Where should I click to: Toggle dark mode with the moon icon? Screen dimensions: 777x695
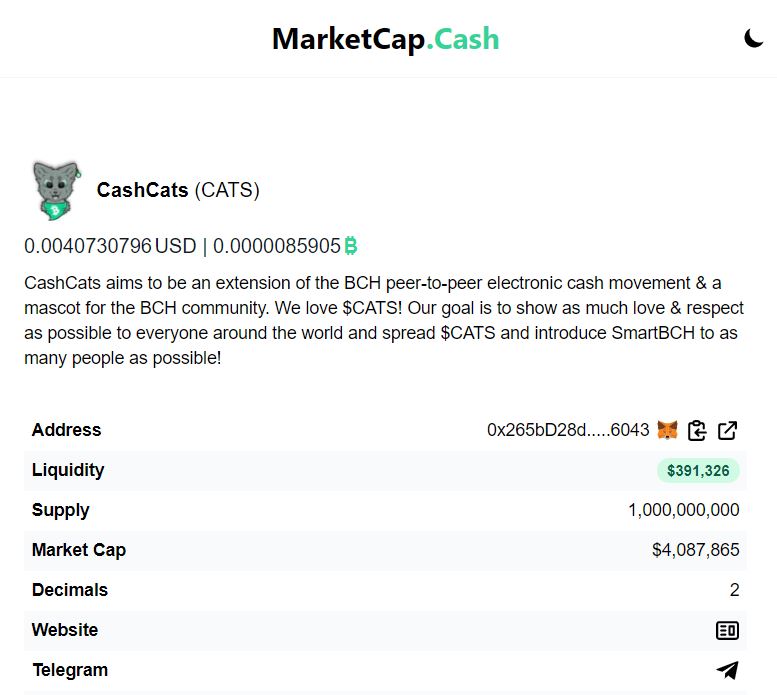753,38
